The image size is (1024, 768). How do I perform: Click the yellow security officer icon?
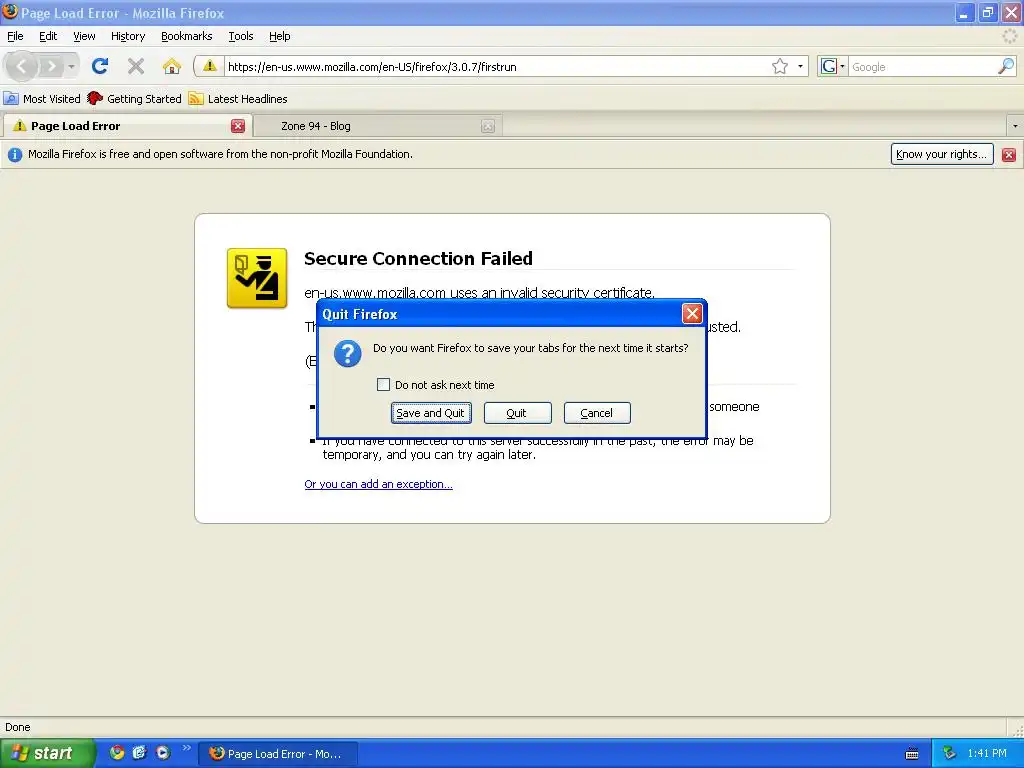pos(257,278)
